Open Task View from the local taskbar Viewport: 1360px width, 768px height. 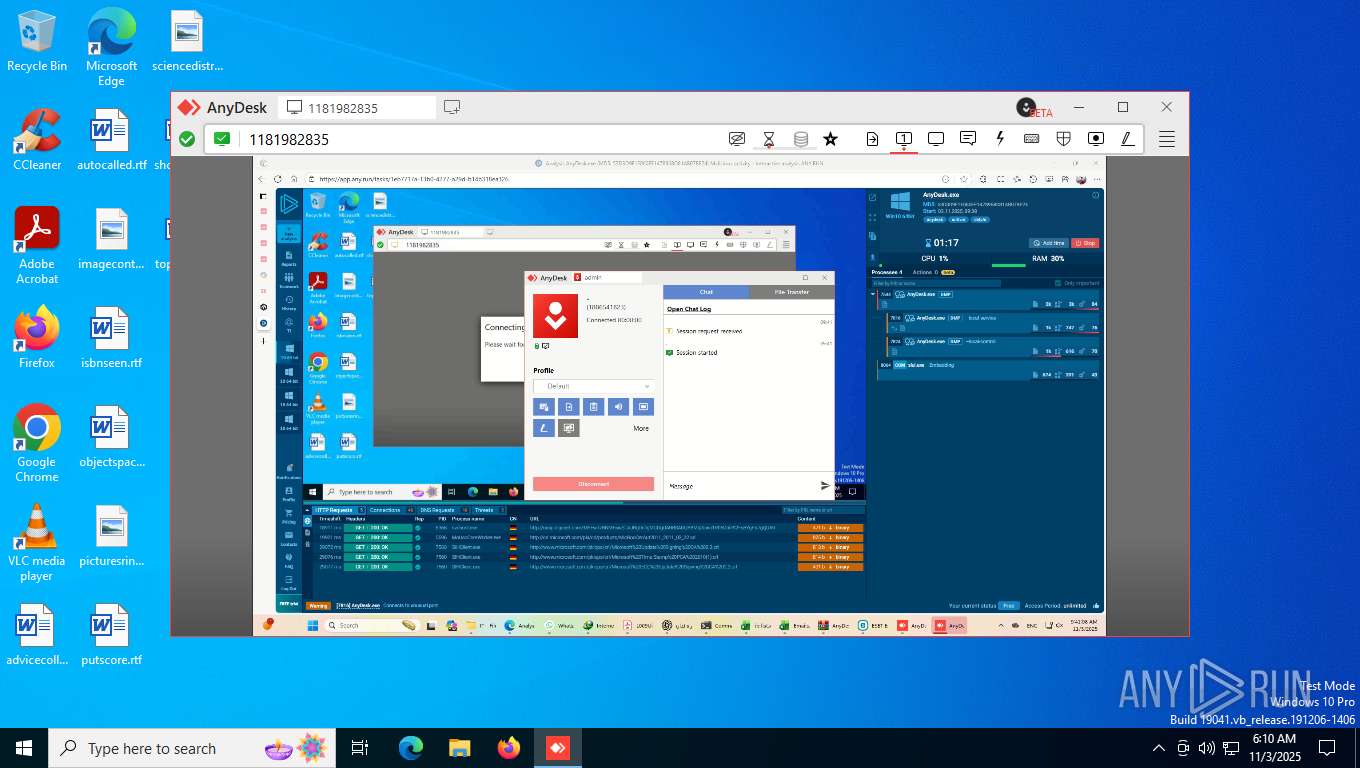click(x=361, y=748)
